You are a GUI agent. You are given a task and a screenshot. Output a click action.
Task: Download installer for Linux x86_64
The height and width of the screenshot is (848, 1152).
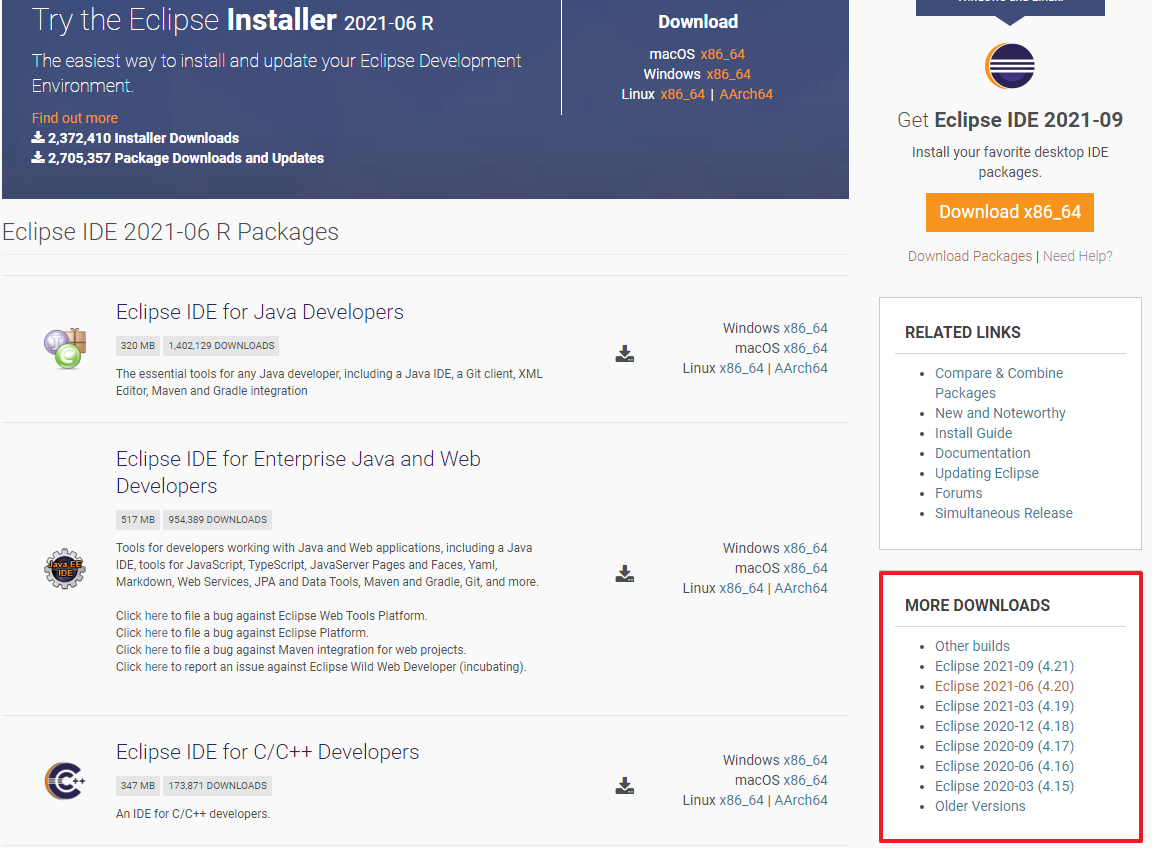pyautogui.click(x=683, y=94)
